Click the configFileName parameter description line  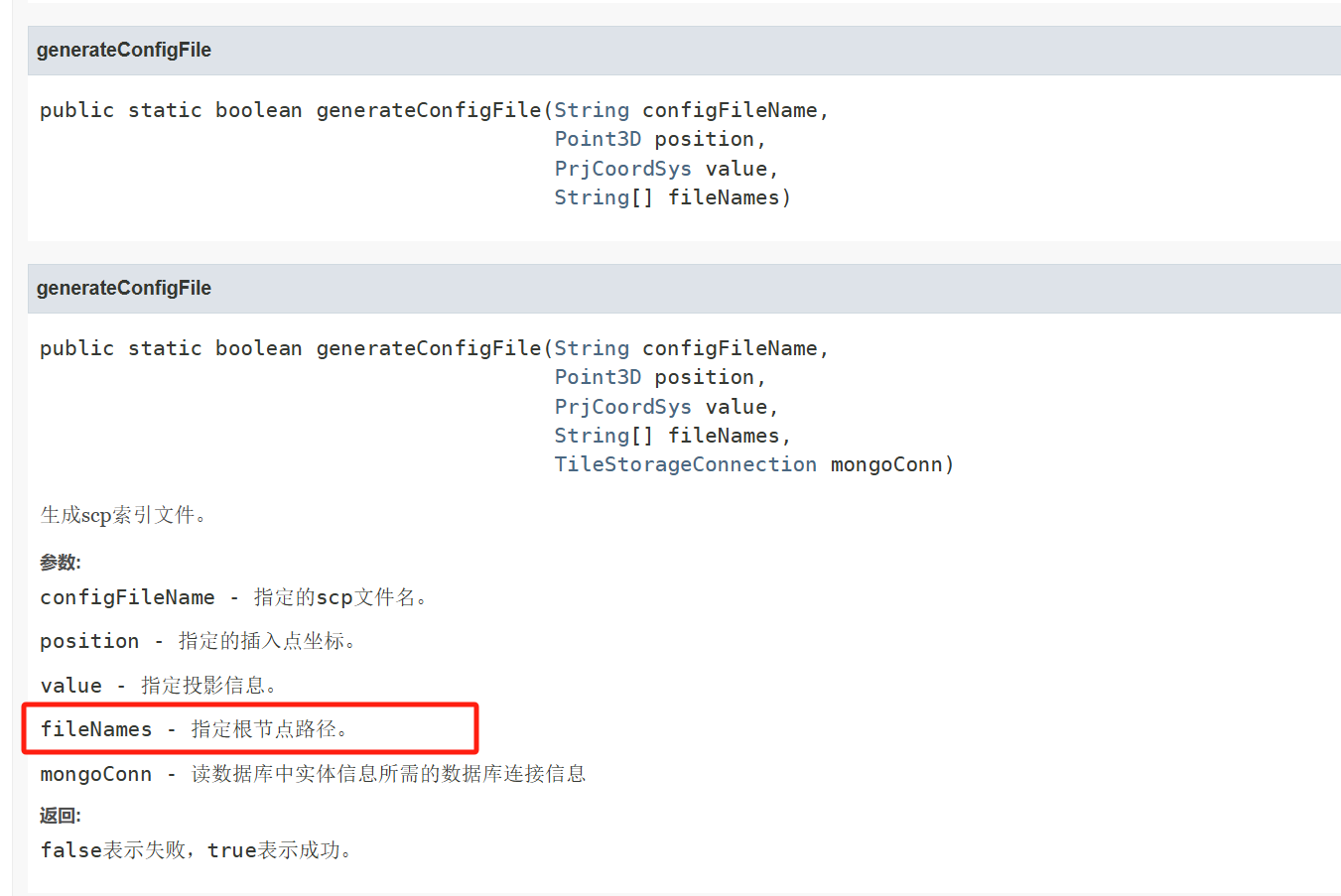[x=233, y=597]
